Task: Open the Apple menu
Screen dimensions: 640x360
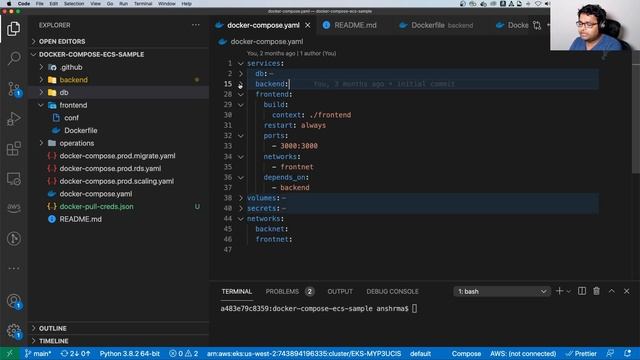Action: (x=9, y=4)
